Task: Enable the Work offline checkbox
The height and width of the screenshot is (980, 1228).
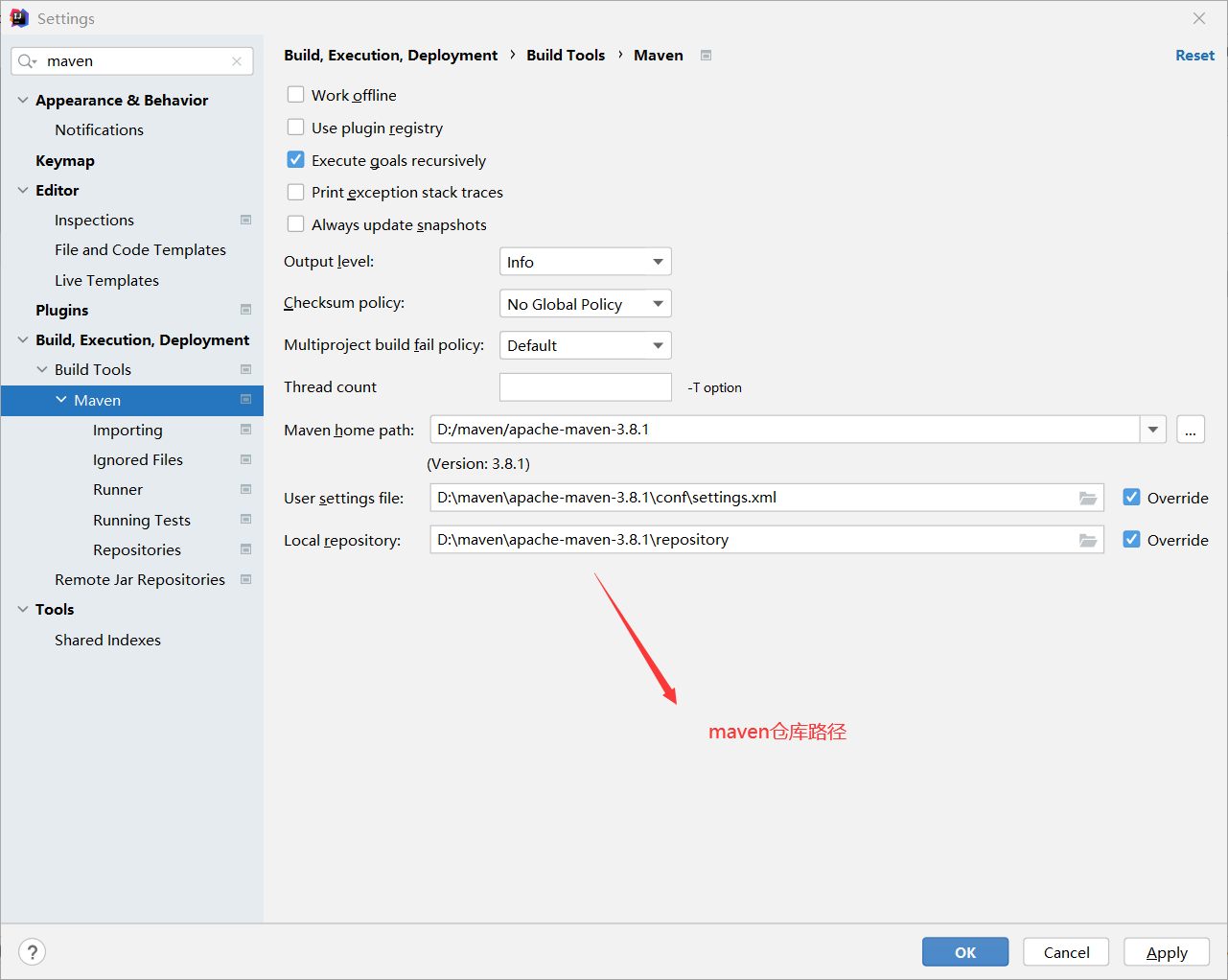Action: click(296, 95)
